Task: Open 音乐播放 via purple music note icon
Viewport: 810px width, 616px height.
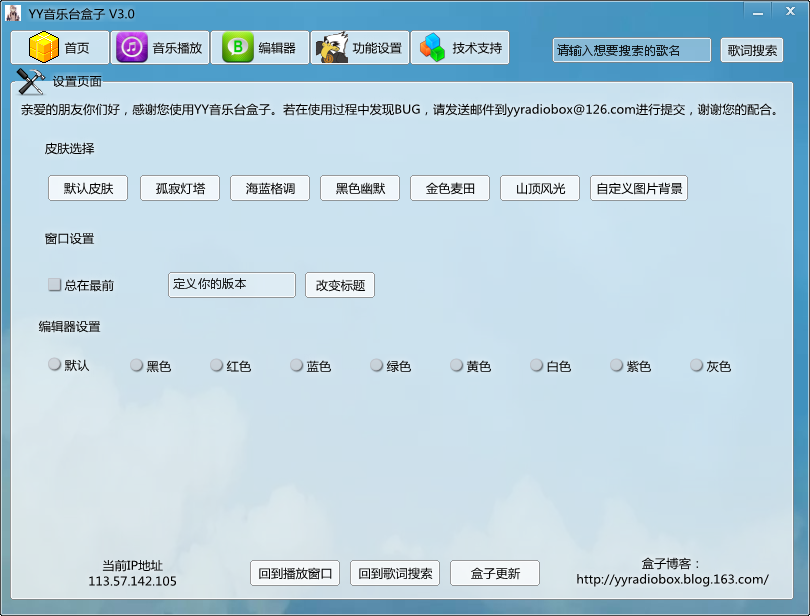Action: click(x=132, y=47)
